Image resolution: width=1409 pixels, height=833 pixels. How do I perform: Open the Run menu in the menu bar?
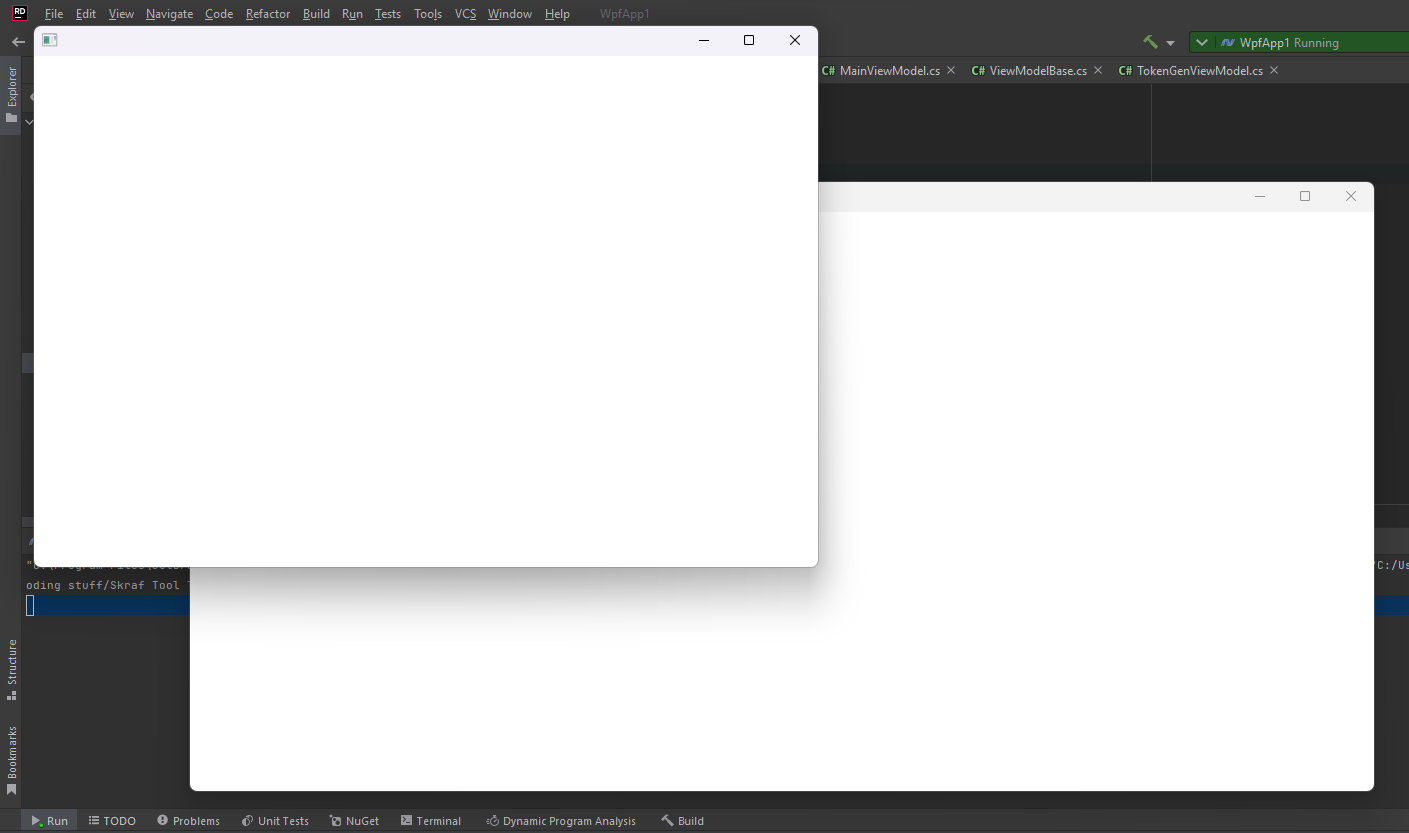click(352, 14)
